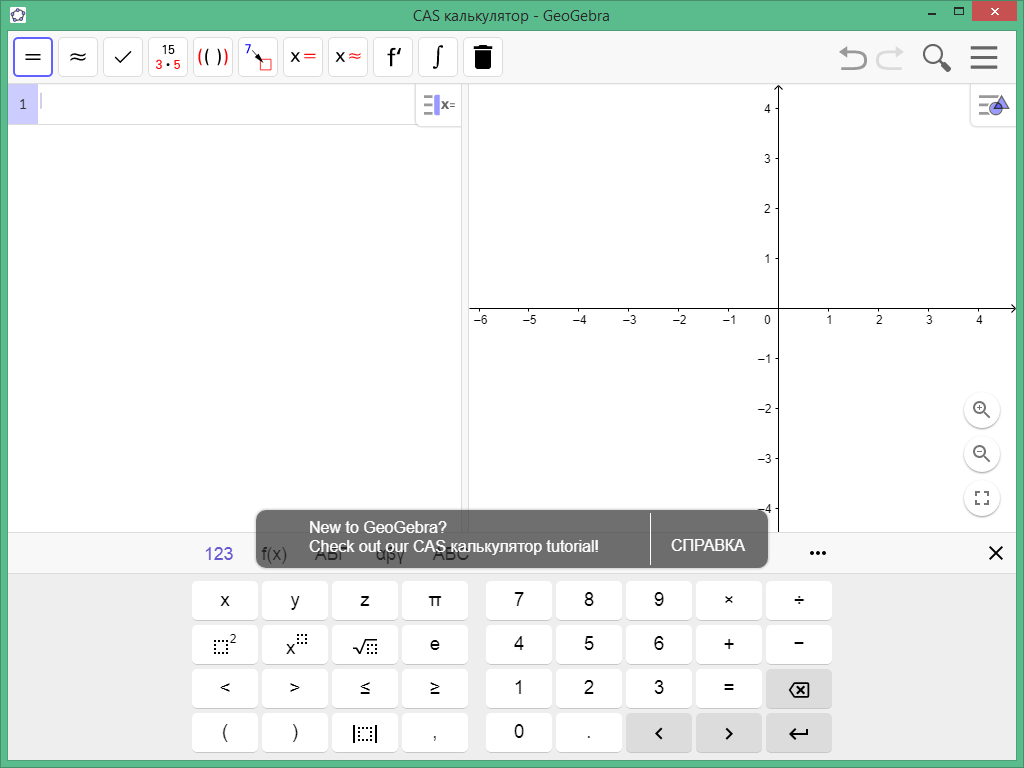This screenshot has width=1024, height=768.
Task: Open the Search tool
Action: click(936, 58)
